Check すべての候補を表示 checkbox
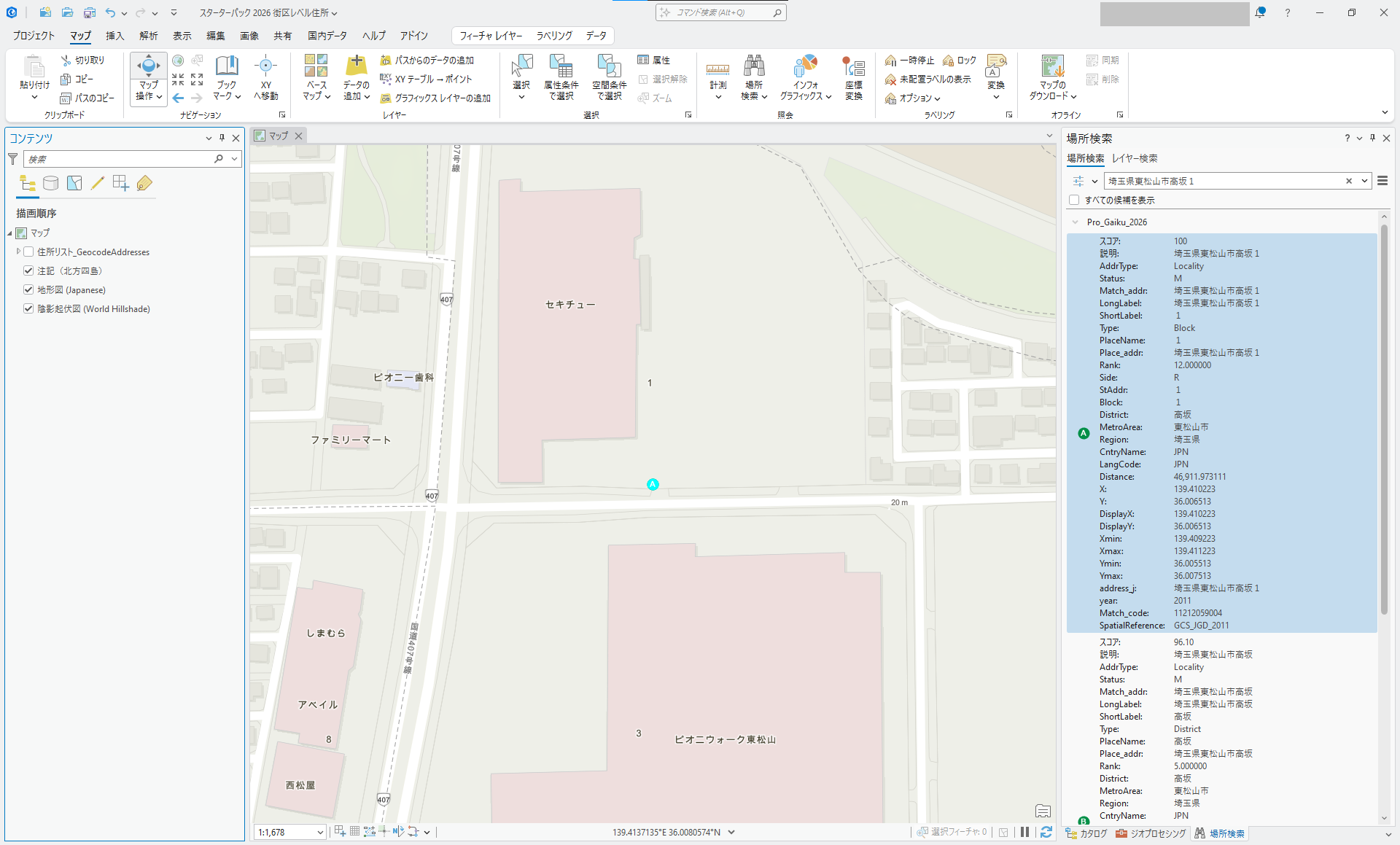Screen dimensions: 1400x845 point(1074,200)
